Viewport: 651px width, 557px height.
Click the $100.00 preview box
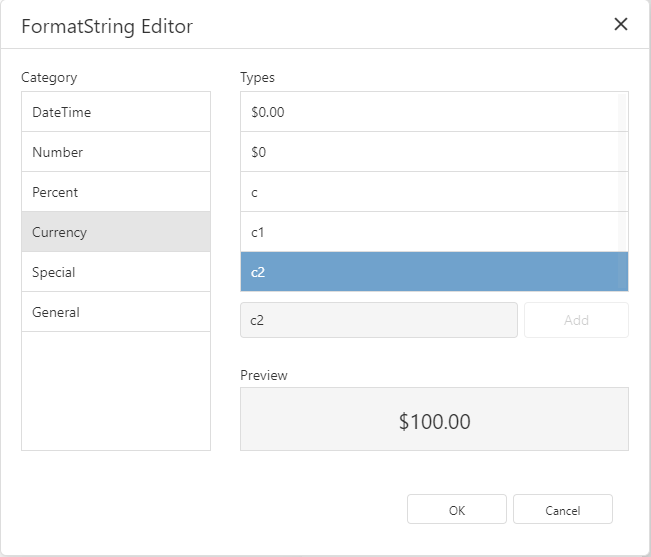click(434, 420)
